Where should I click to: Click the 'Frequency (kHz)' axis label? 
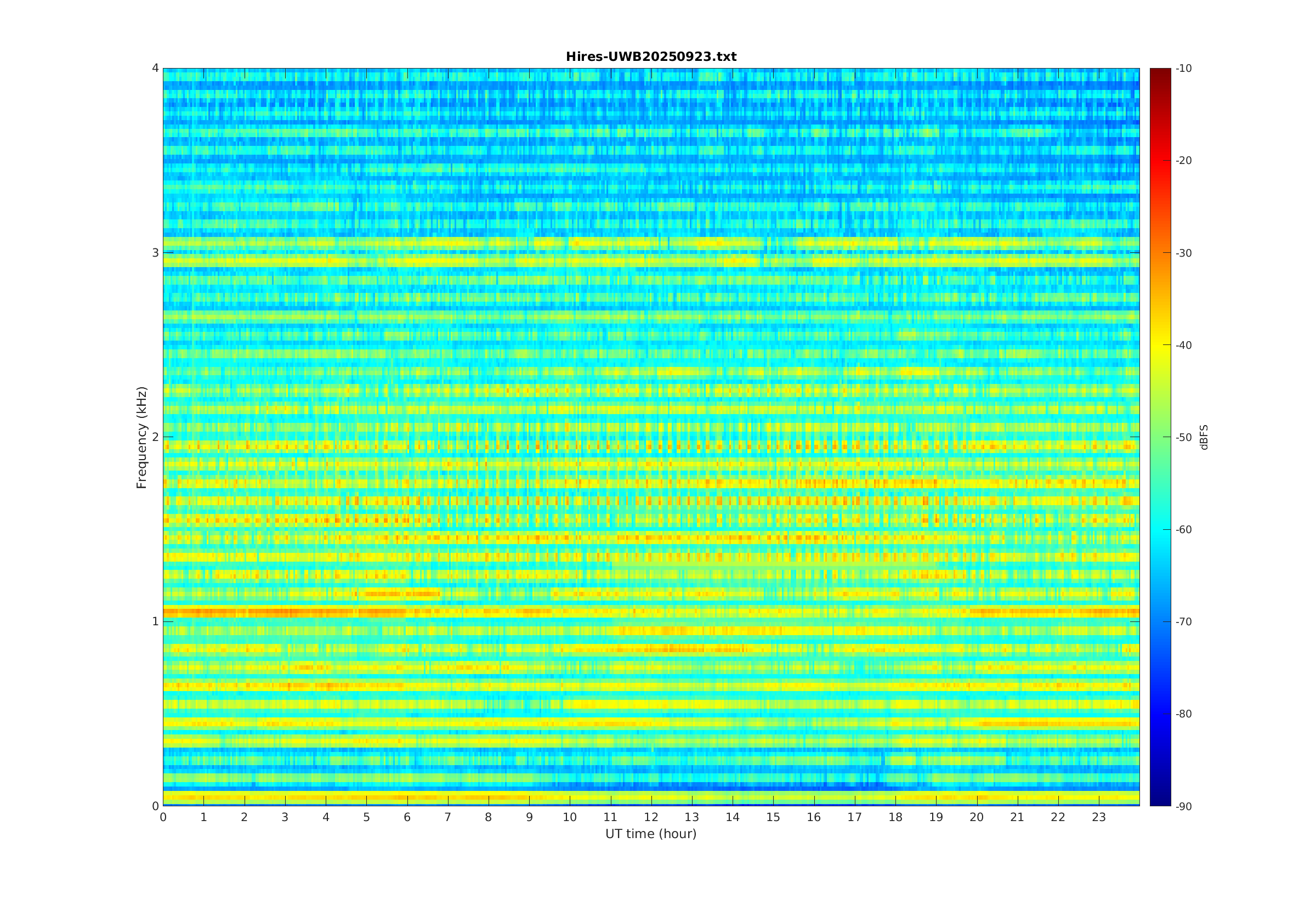pos(141,437)
